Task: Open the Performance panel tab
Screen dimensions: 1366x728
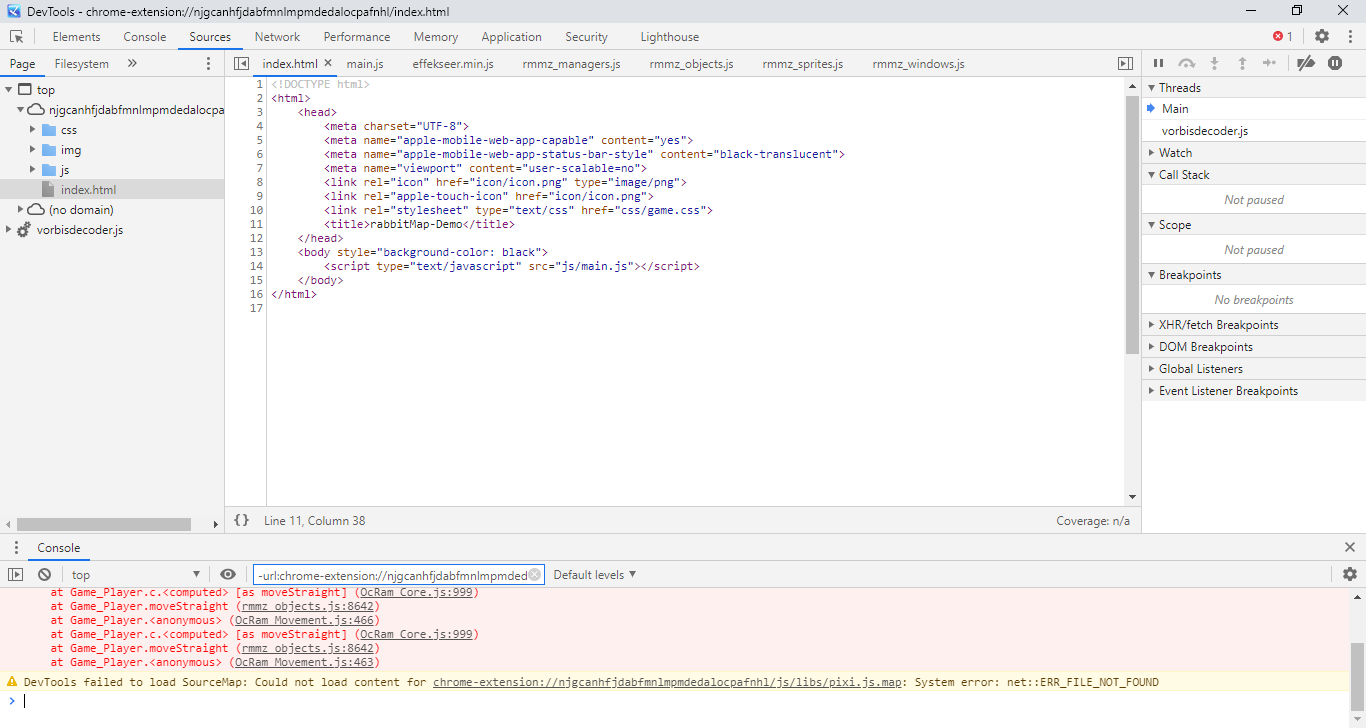Action: pos(357,37)
